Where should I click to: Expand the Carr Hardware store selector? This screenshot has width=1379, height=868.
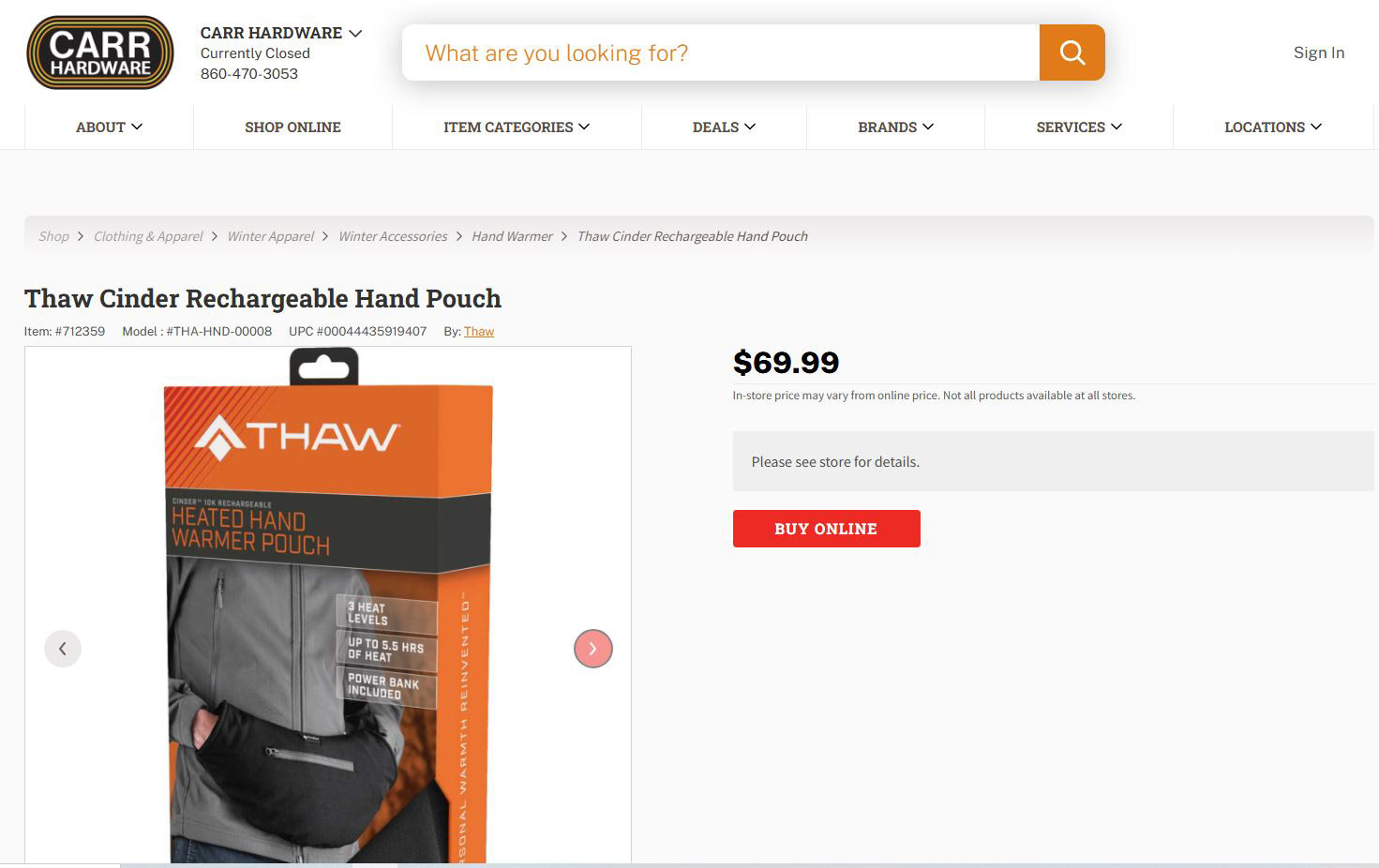(x=281, y=33)
